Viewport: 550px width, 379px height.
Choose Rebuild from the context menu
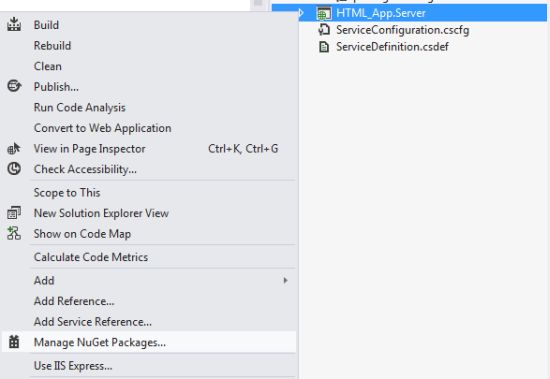tap(149, 46)
